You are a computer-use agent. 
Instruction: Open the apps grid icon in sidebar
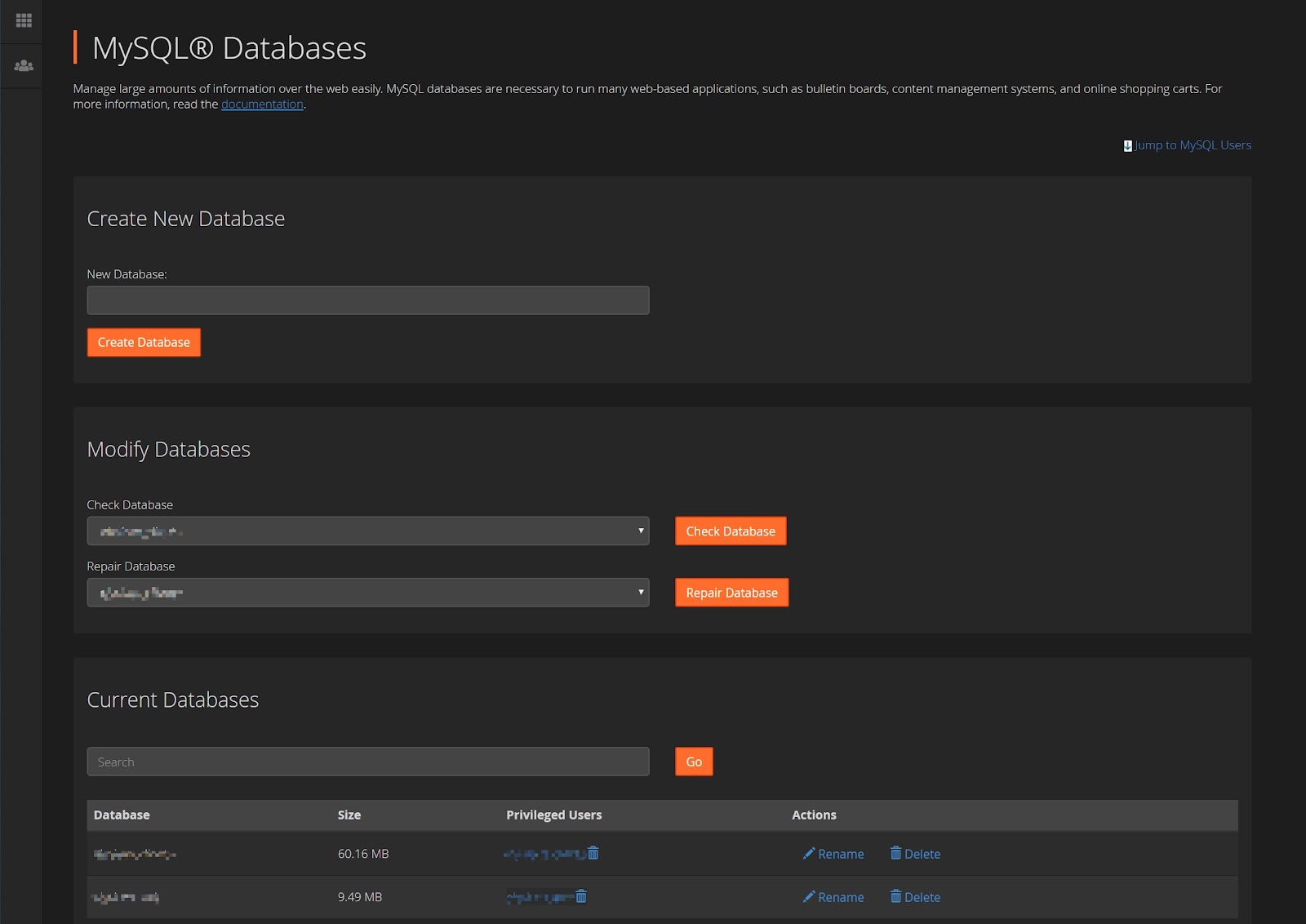pos(24,20)
